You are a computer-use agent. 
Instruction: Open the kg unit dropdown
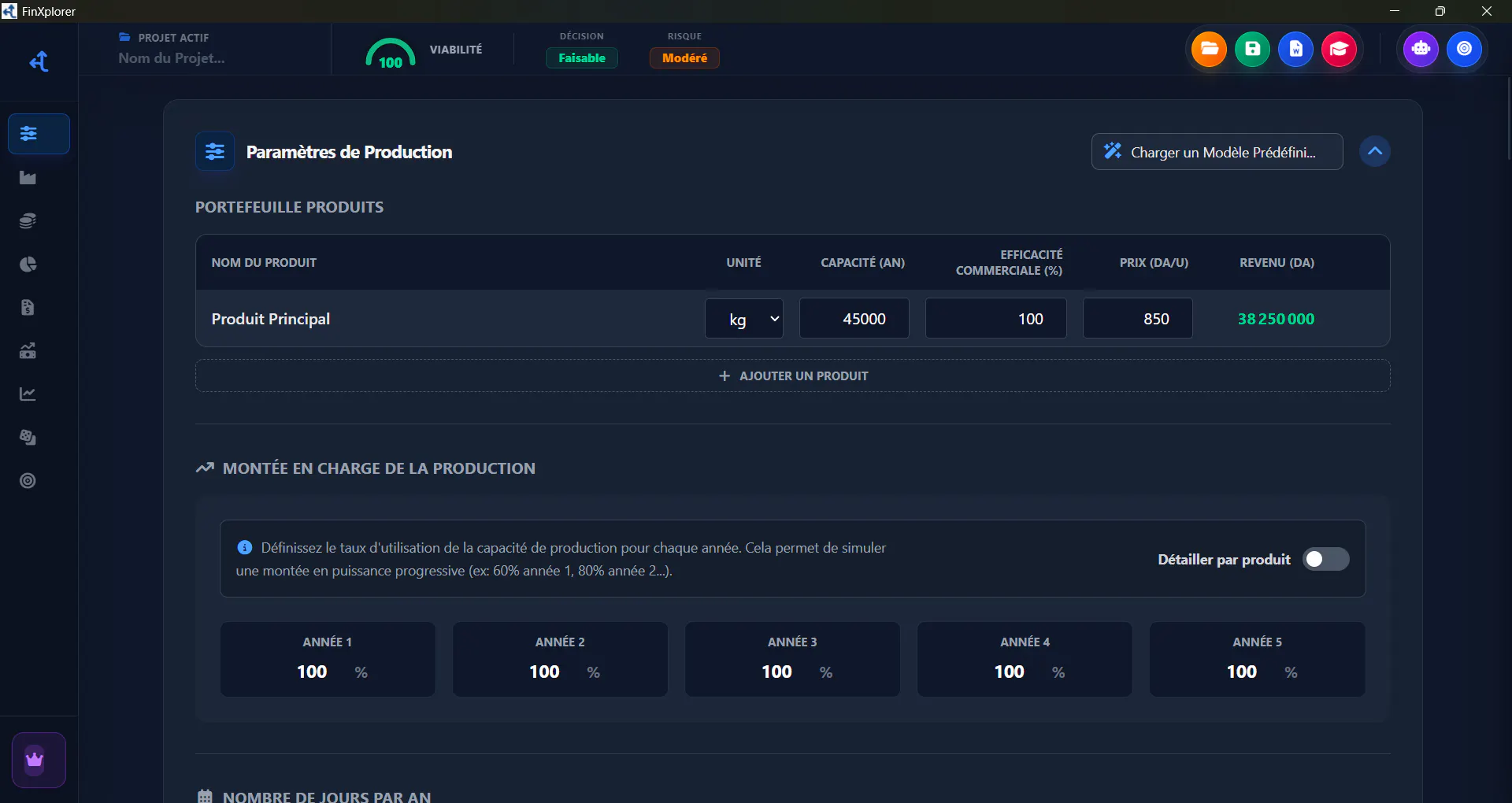[744, 319]
